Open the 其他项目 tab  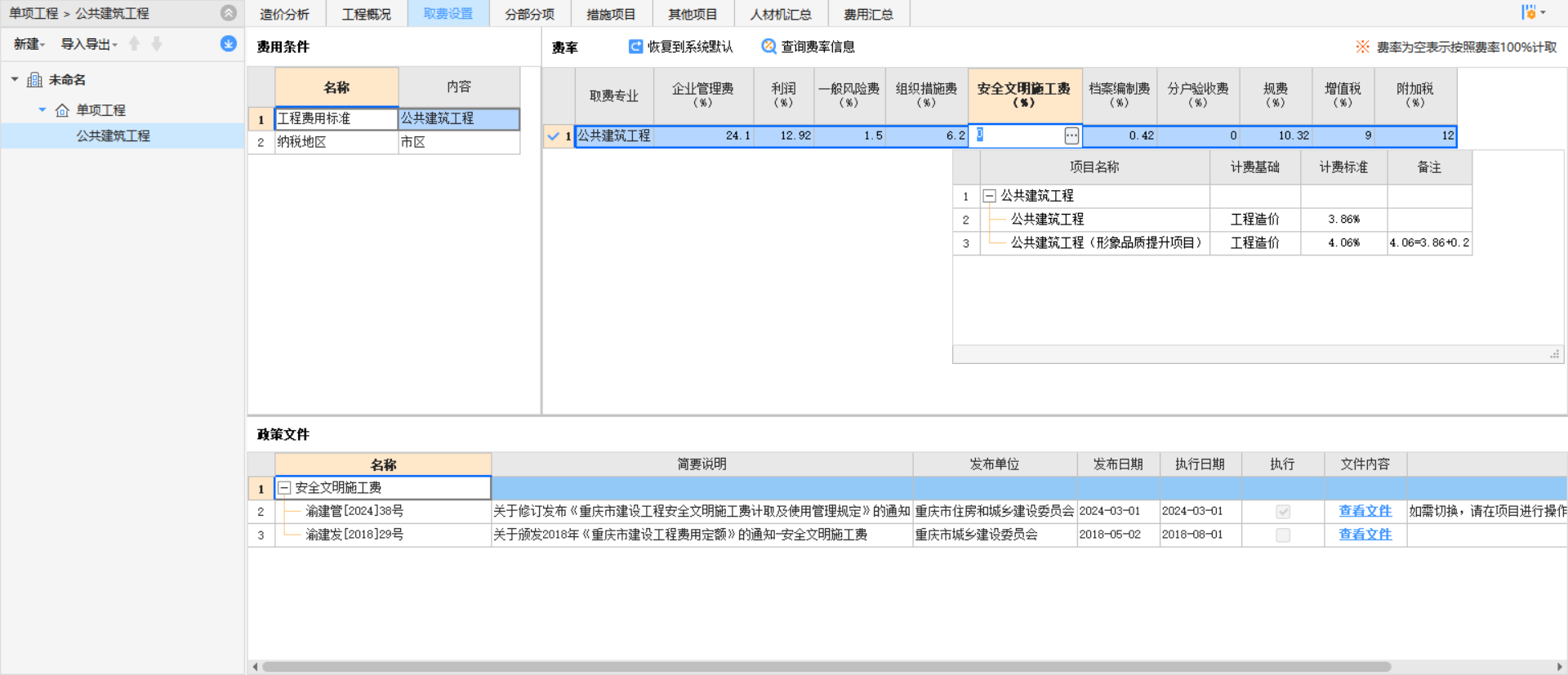coord(693,14)
